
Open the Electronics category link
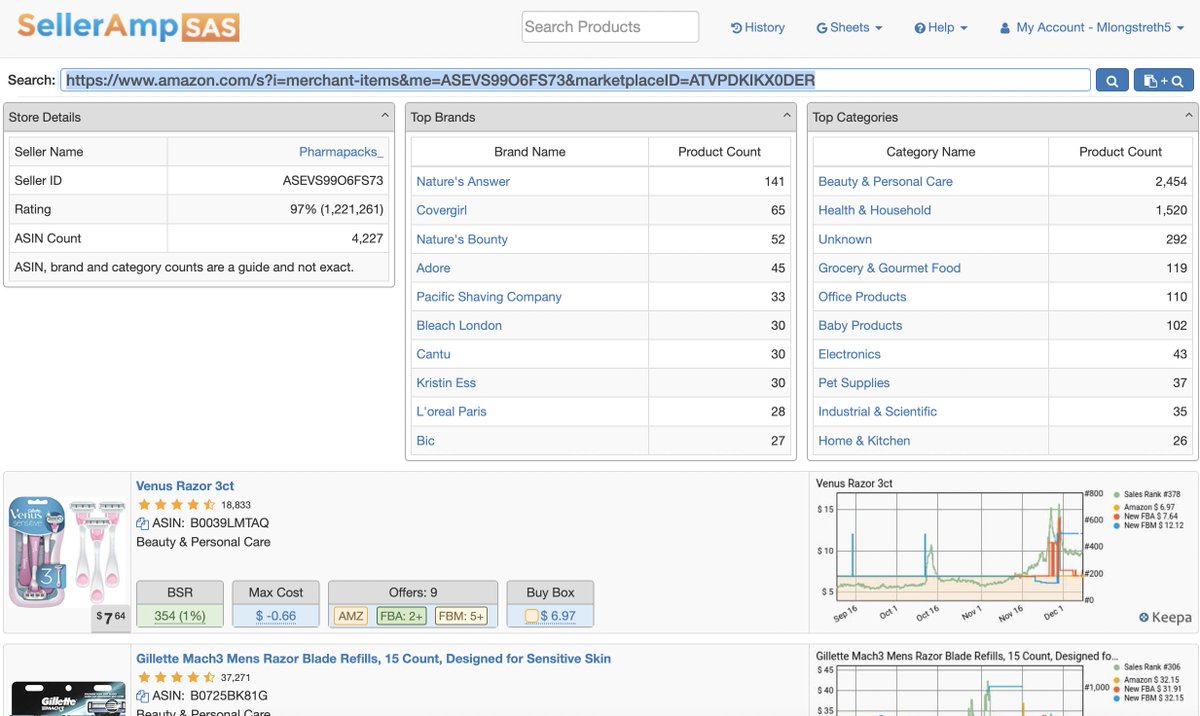tap(849, 354)
